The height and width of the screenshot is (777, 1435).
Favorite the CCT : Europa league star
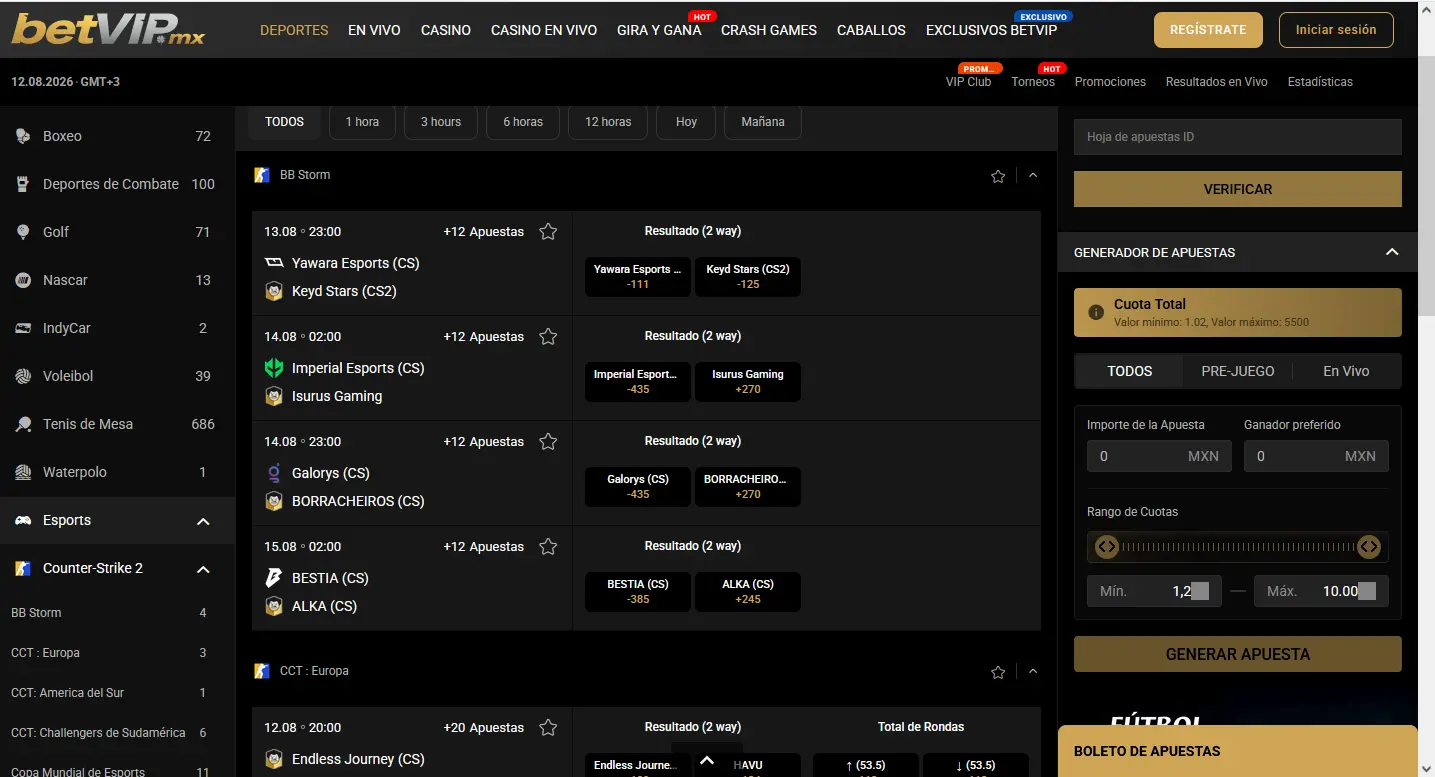[998, 672]
